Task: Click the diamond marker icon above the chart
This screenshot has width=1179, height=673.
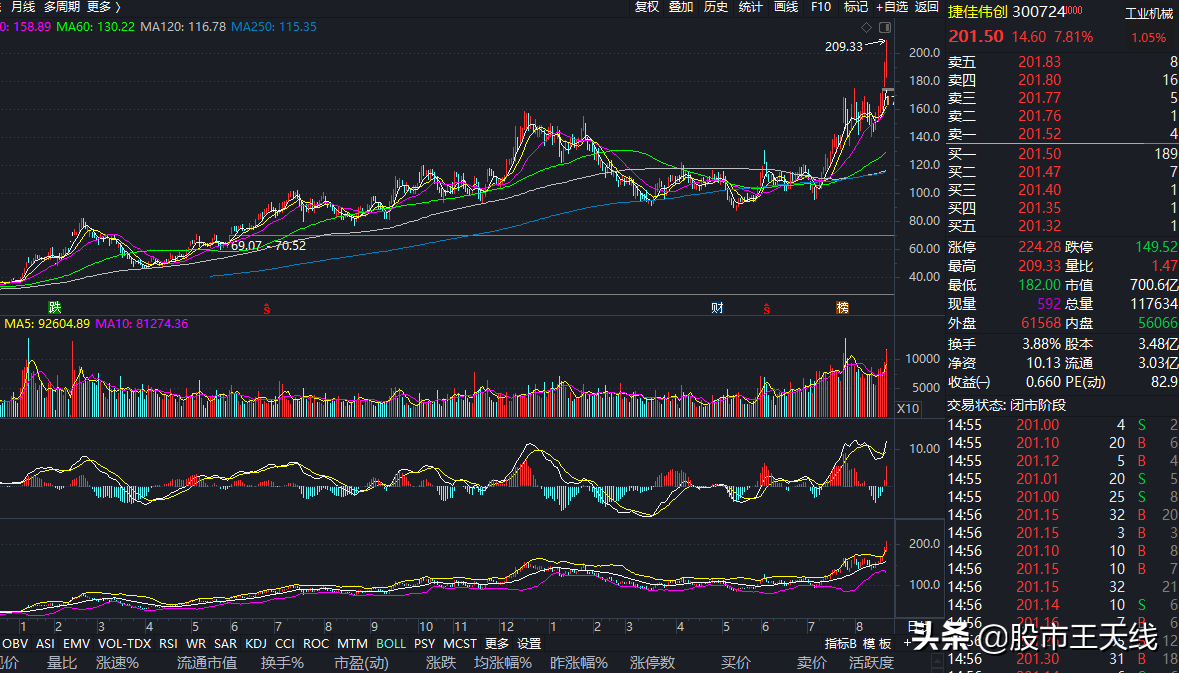Action: point(867,27)
